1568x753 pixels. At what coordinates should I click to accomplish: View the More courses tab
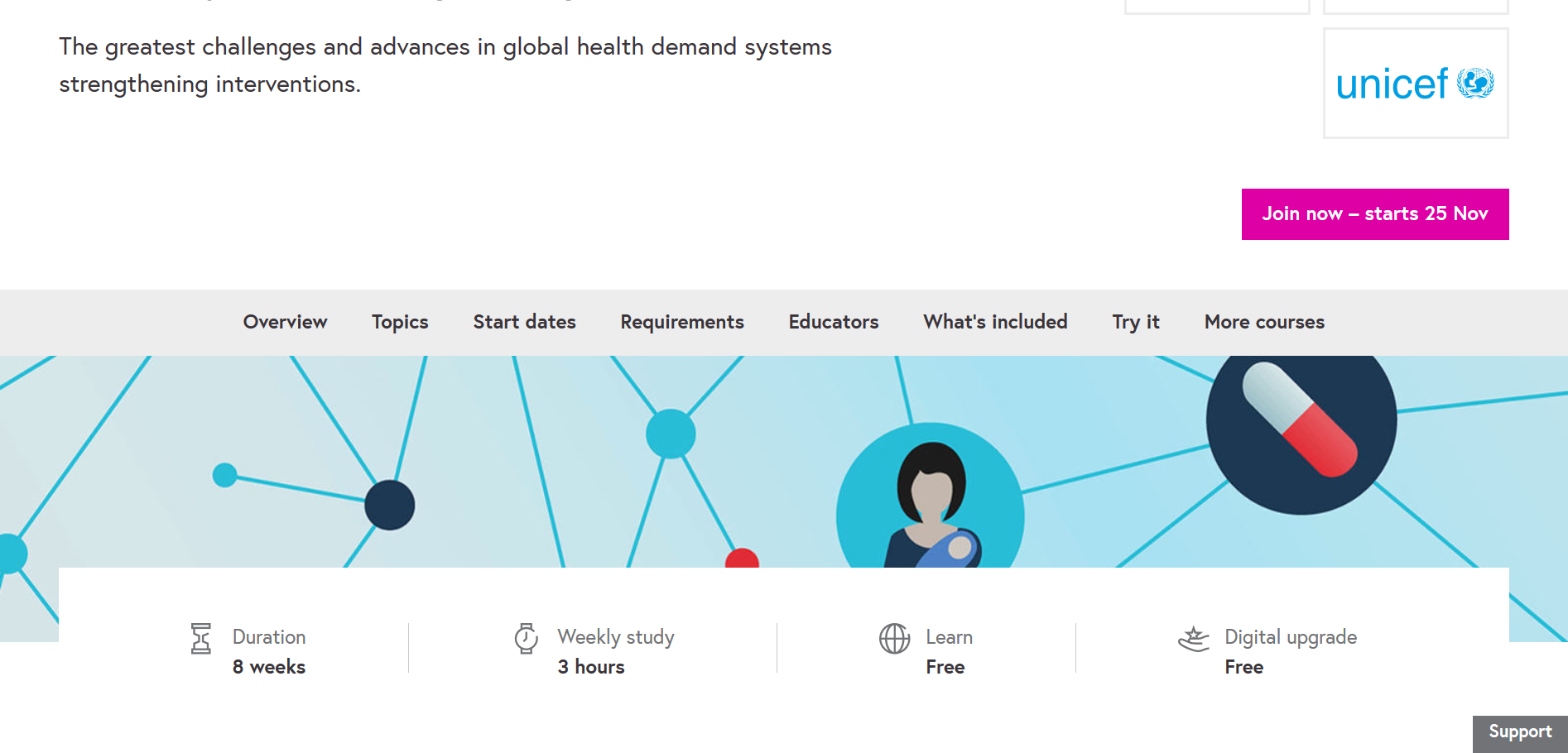click(x=1264, y=322)
